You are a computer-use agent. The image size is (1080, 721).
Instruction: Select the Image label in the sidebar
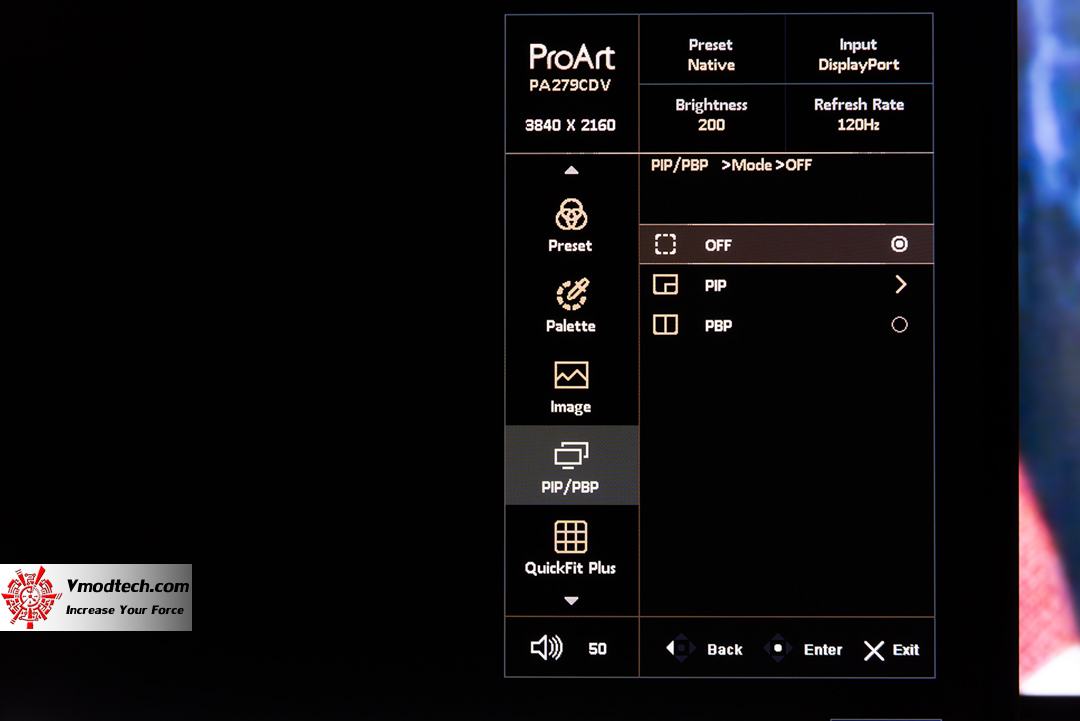coord(570,407)
